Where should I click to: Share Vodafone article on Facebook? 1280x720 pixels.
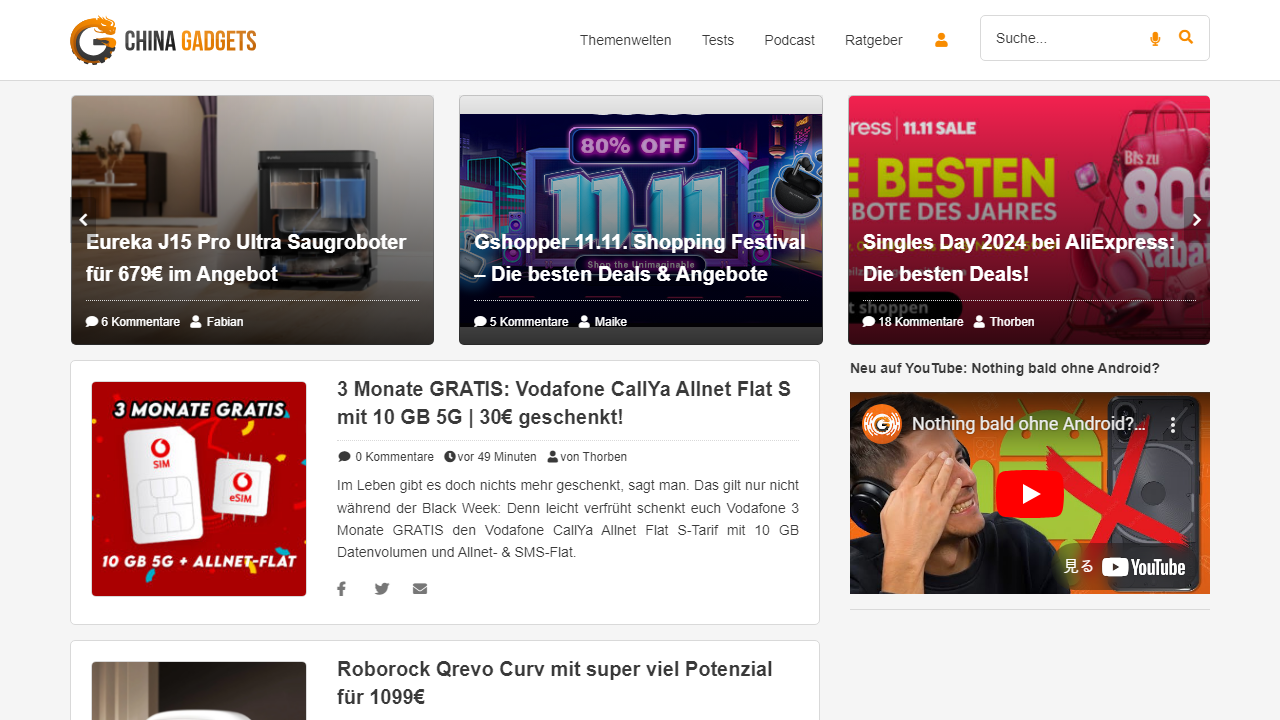pyautogui.click(x=341, y=589)
